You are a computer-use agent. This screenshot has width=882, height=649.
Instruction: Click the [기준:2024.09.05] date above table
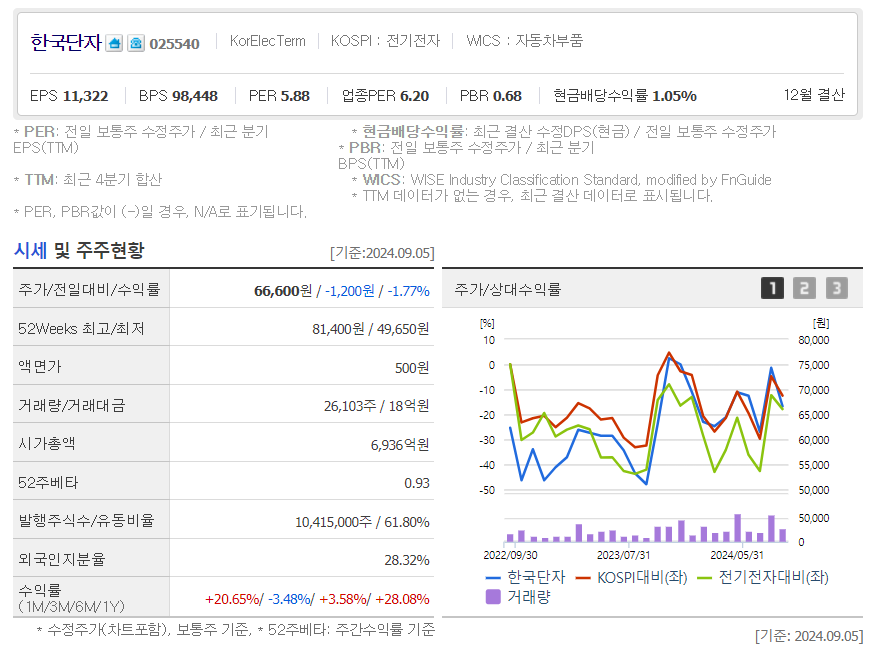click(382, 253)
